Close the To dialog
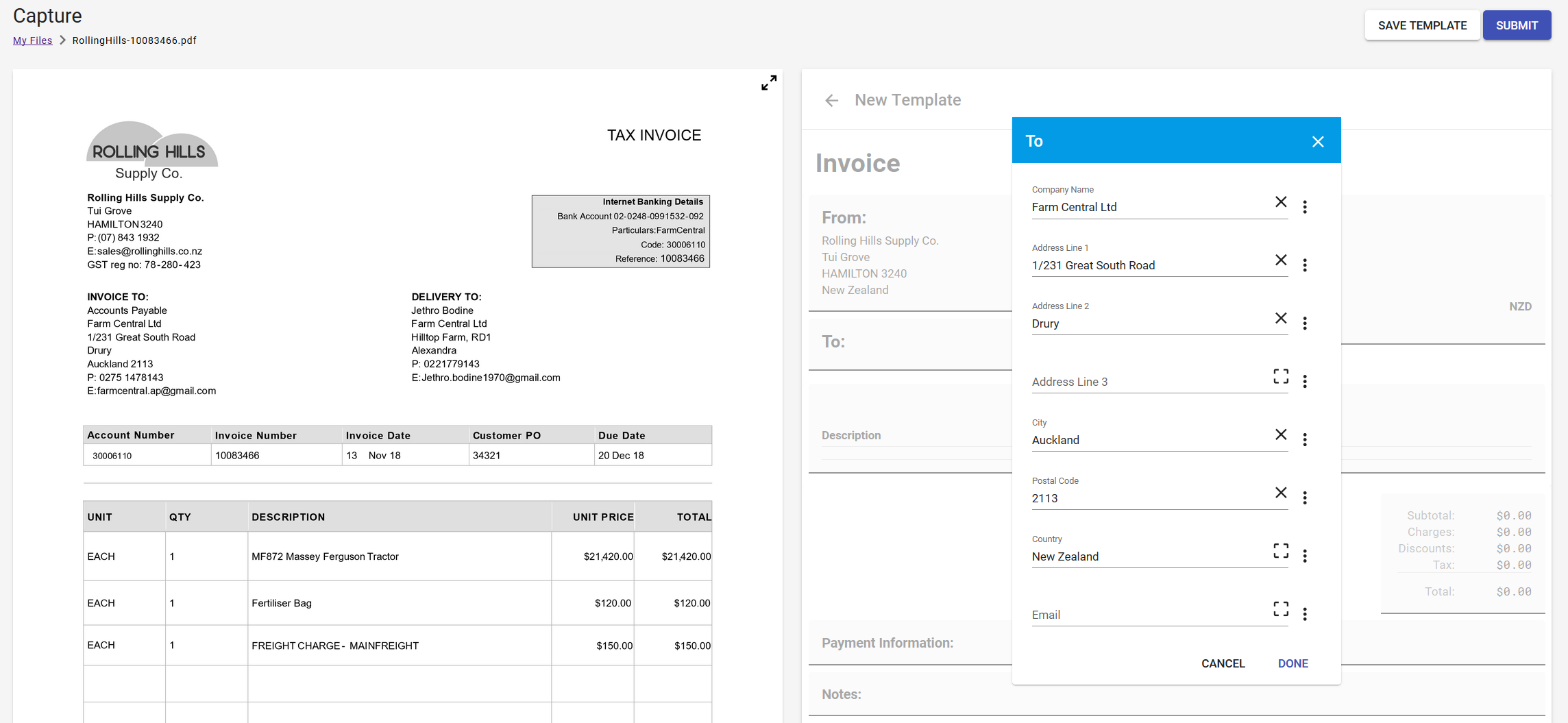 [x=1317, y=142]
